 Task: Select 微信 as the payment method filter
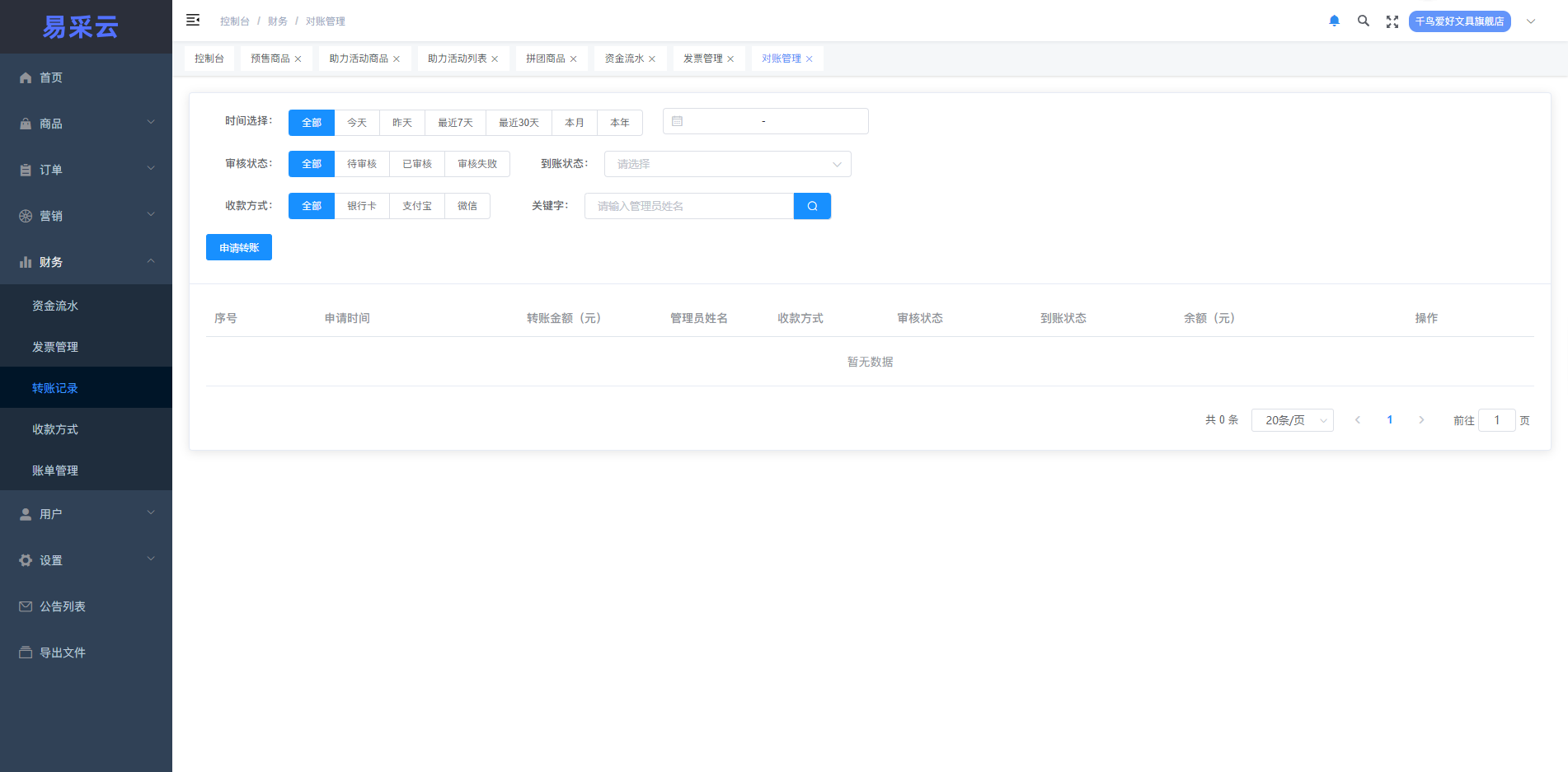467,205
